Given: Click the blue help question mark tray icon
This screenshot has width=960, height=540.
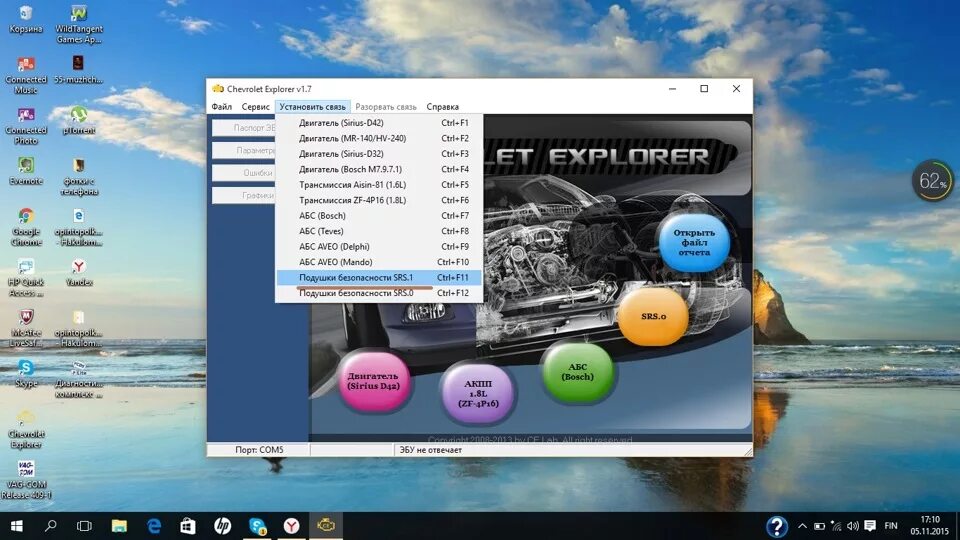Looking at the screenshot, I should (x=776, y=526).
